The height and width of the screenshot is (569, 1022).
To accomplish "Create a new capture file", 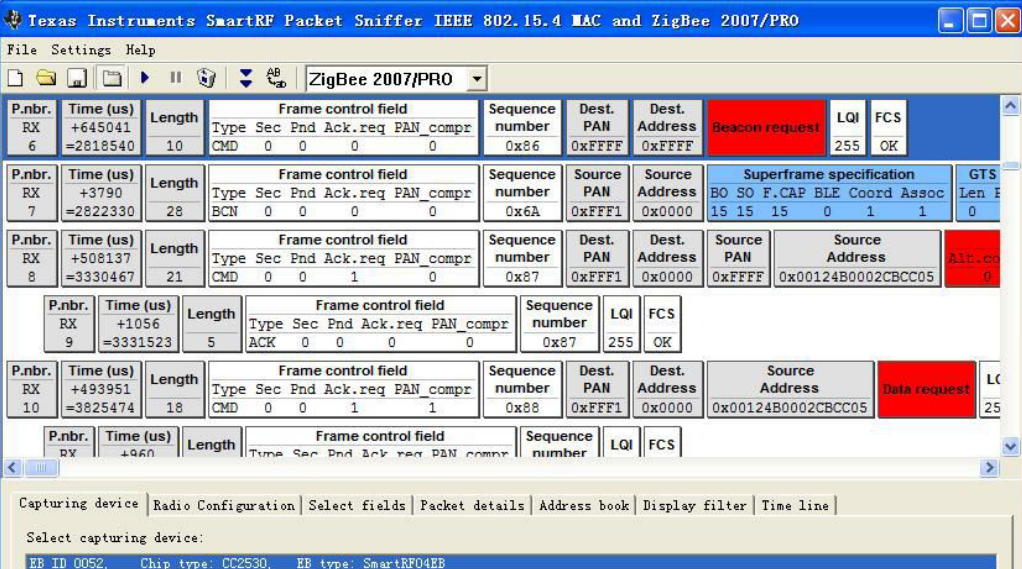I will [x=16, y=79].
